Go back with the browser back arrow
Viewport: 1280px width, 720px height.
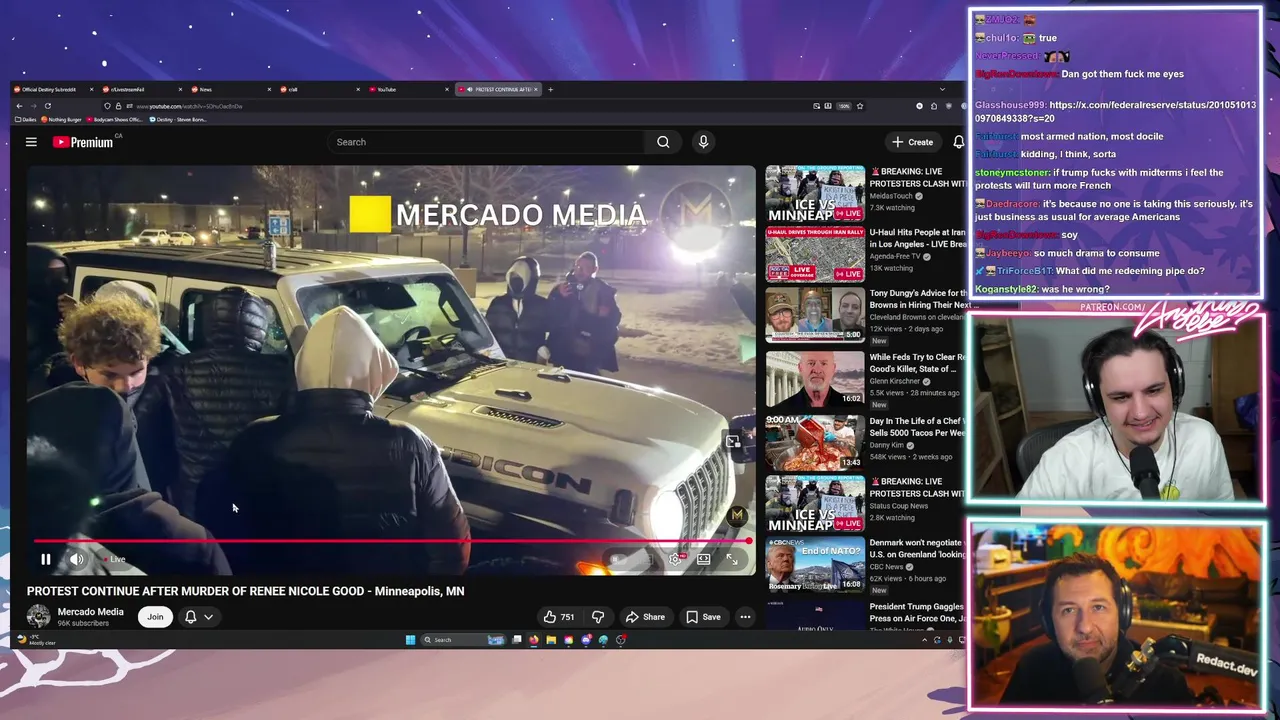[x=19, y=106]
